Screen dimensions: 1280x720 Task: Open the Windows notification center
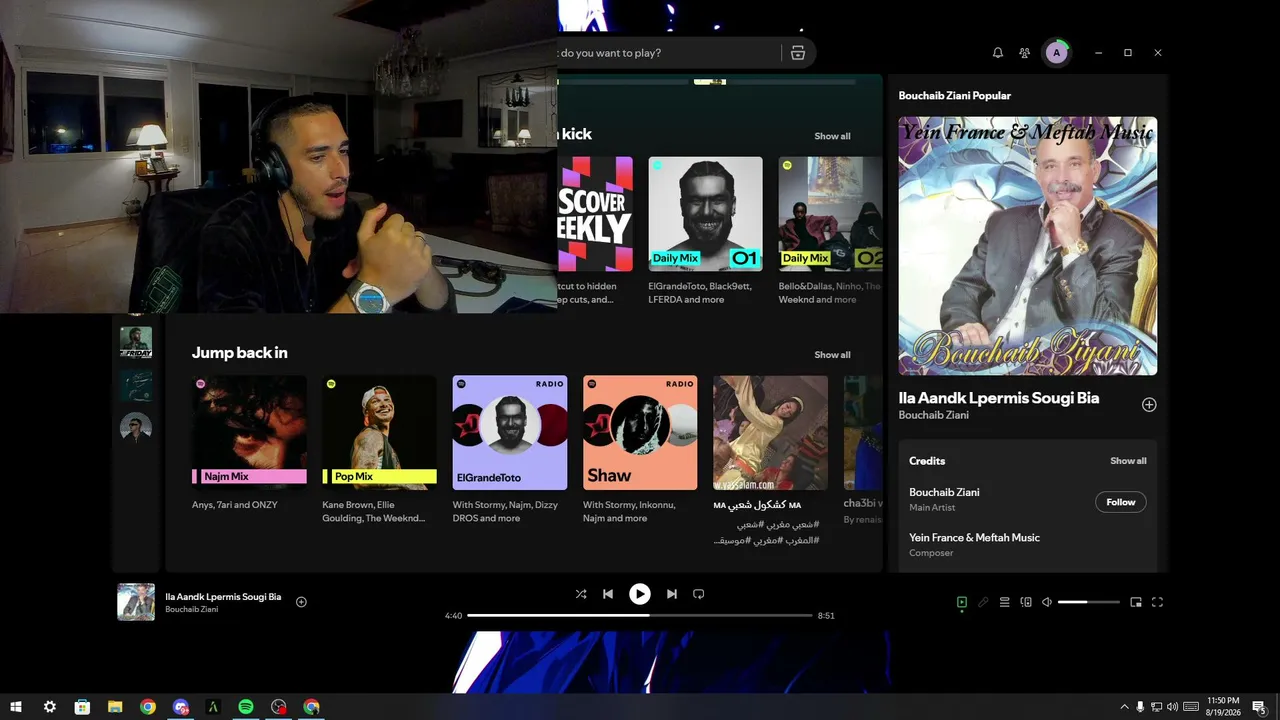[x=1260, y=707]
